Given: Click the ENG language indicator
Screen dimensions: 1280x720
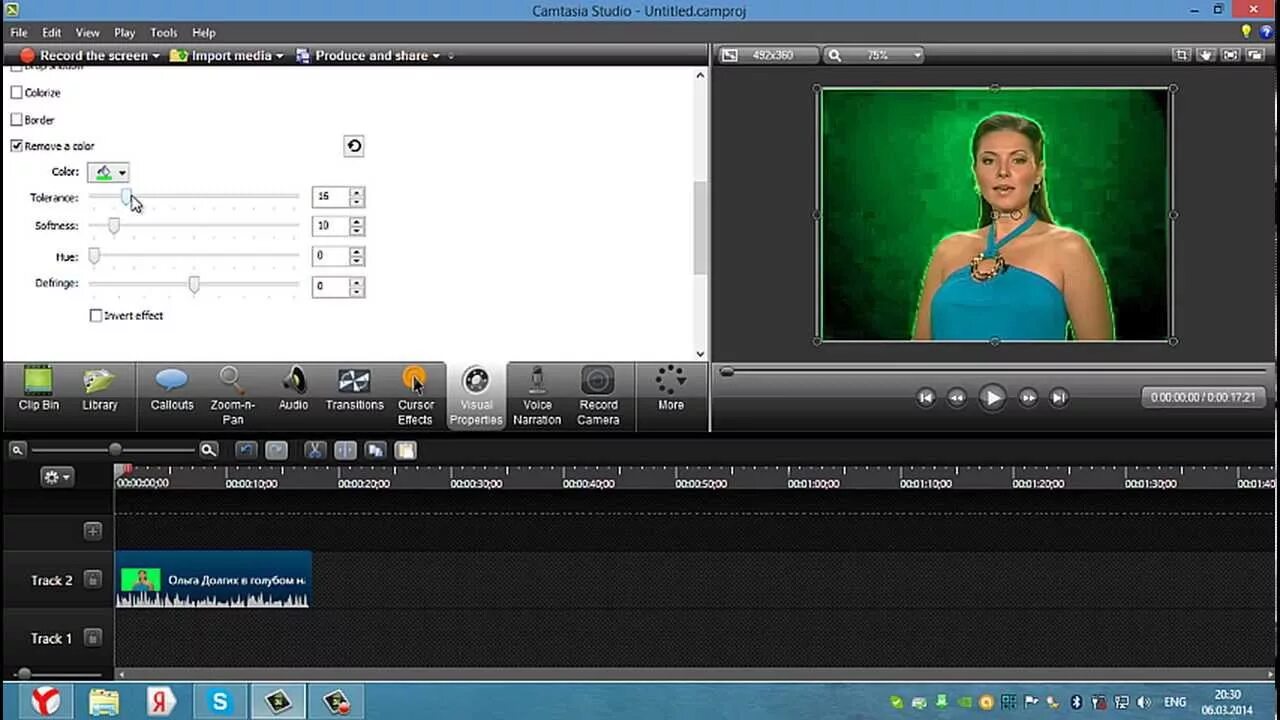Looking at the screenshot, I should coord(1175,702).
